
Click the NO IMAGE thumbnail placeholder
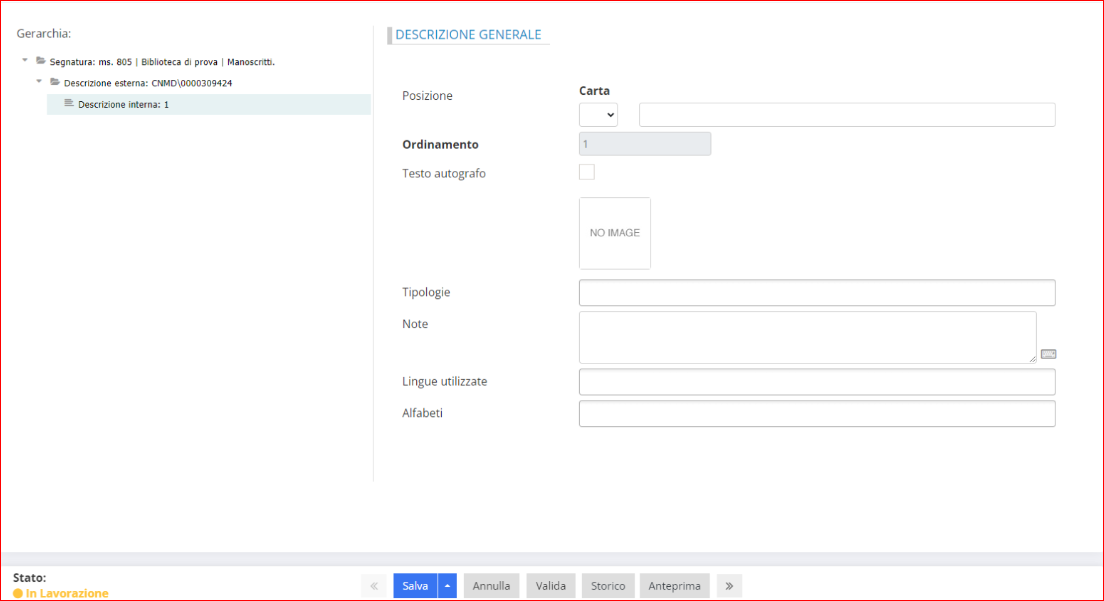click(x=614, y=233)
